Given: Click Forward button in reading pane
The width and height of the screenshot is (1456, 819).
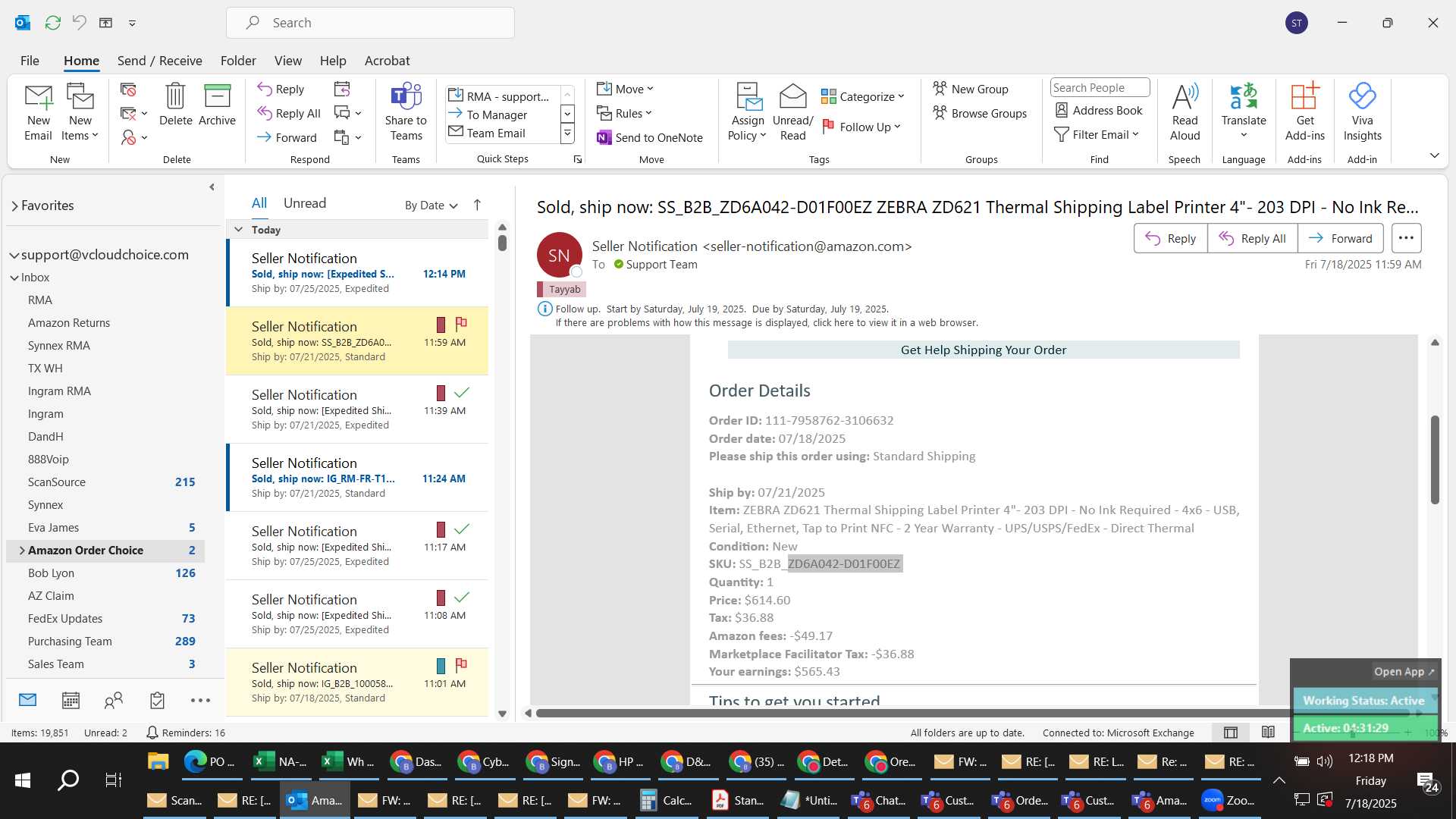Looking at the screenshot, I should point(1340,238).
